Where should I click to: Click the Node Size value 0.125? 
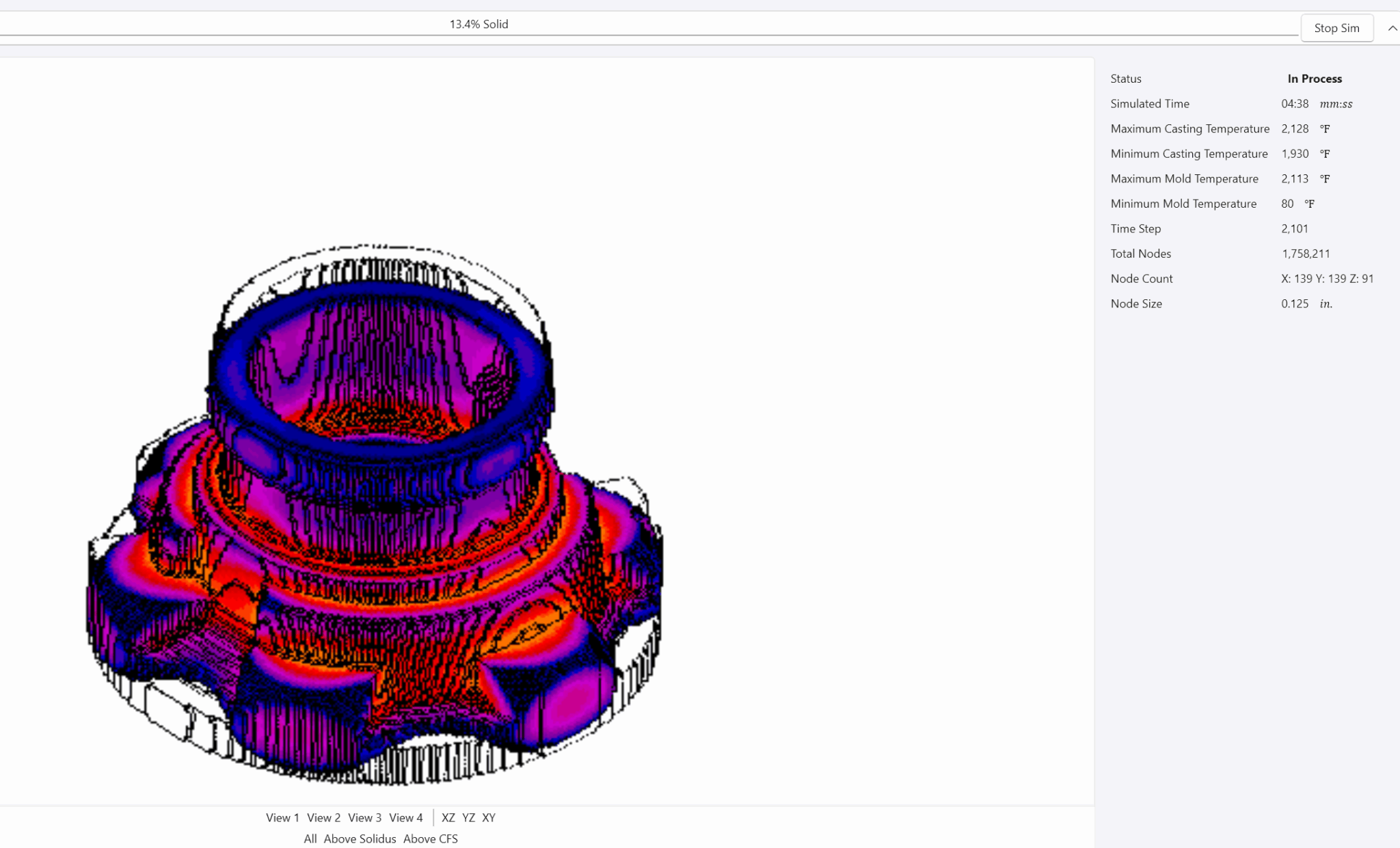coord(1295,303)
